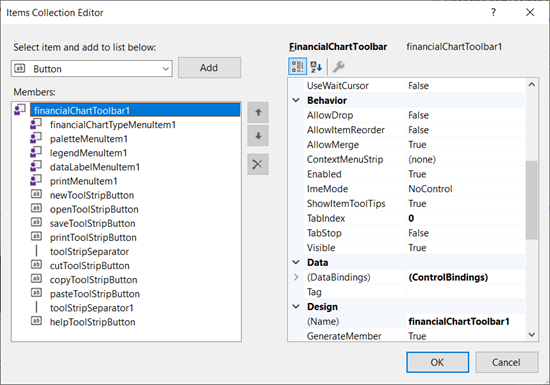
Task: Collapse the Behavior category
Action: 296,101
